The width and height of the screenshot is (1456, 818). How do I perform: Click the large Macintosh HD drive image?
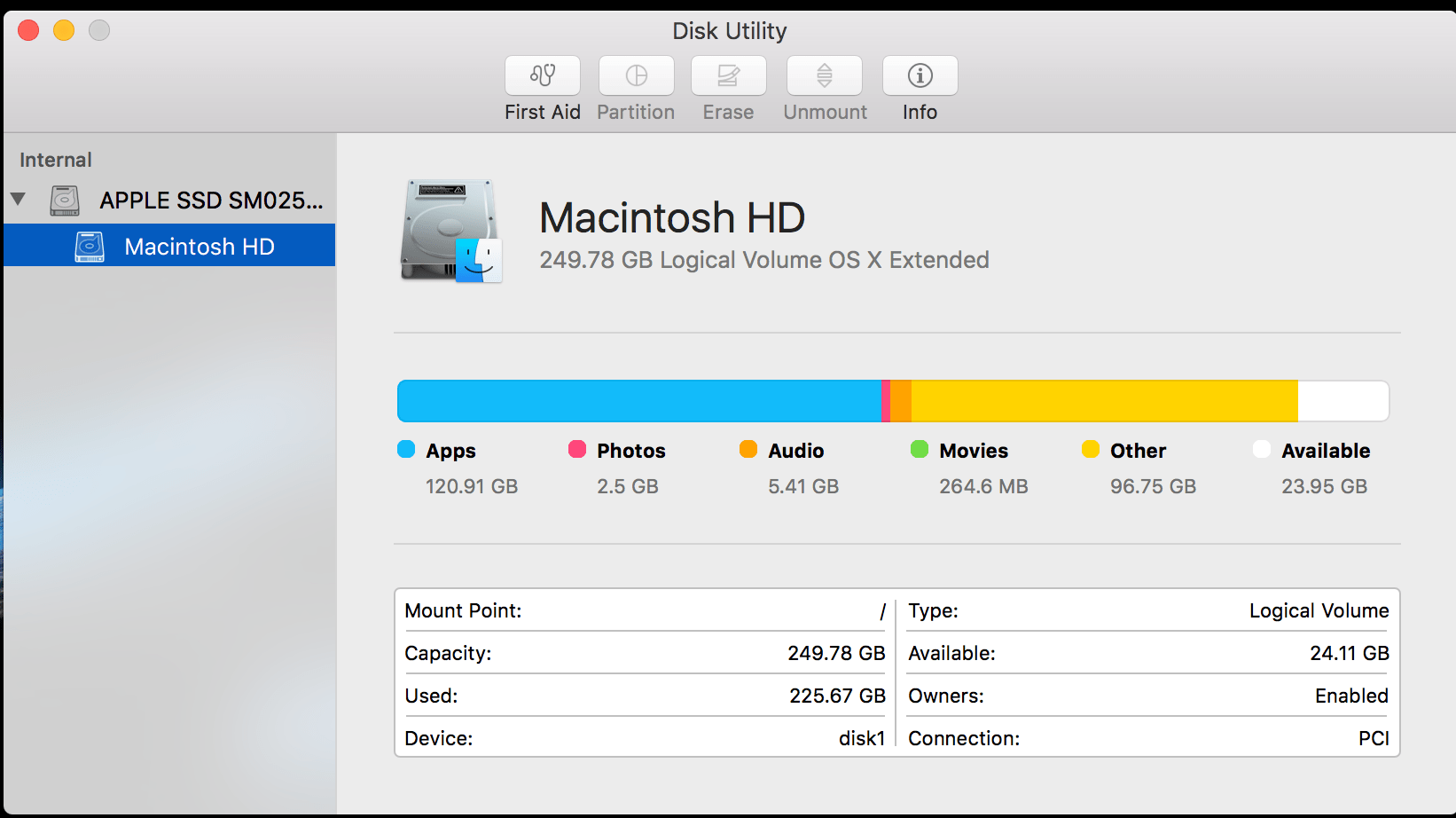[x=451, y=231]
